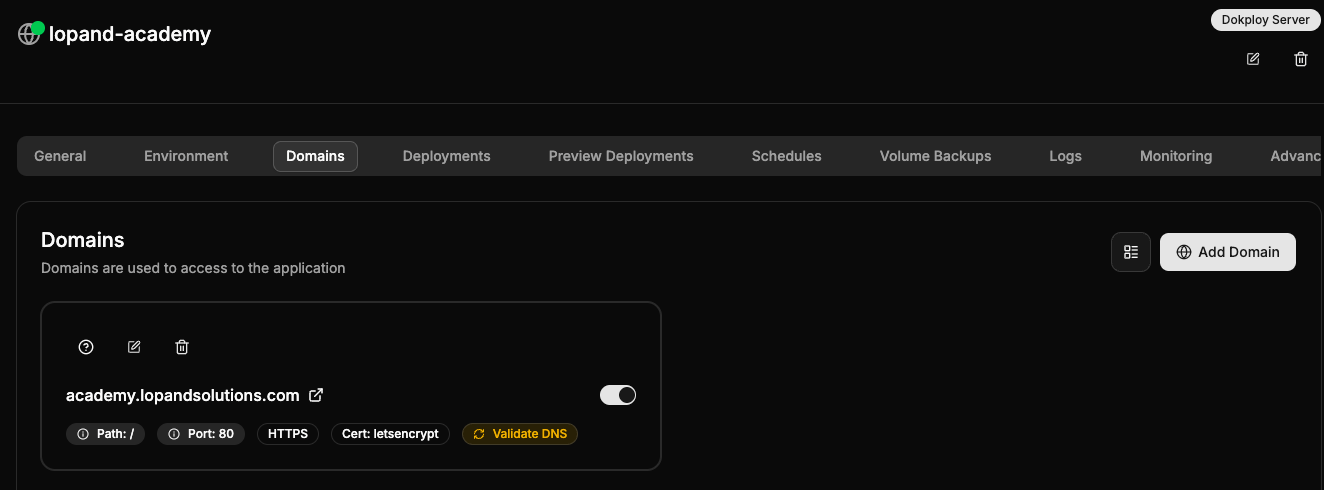
Task: Open the Monitoring tab
Action: click(1176, 156)
